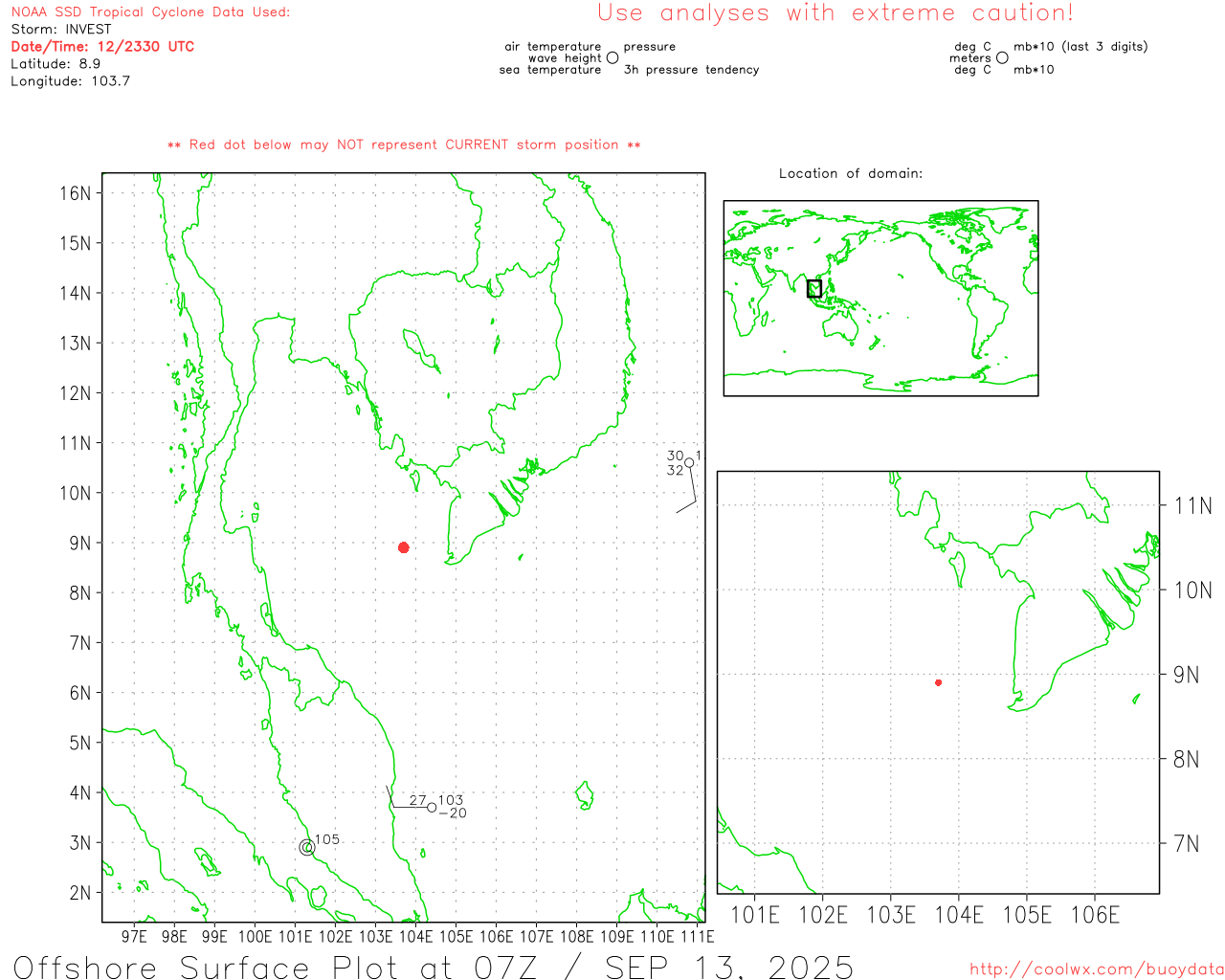This screenshot has width=1225, height=980.
Task: Click the red storm position dot on main map
Action: 404,547
